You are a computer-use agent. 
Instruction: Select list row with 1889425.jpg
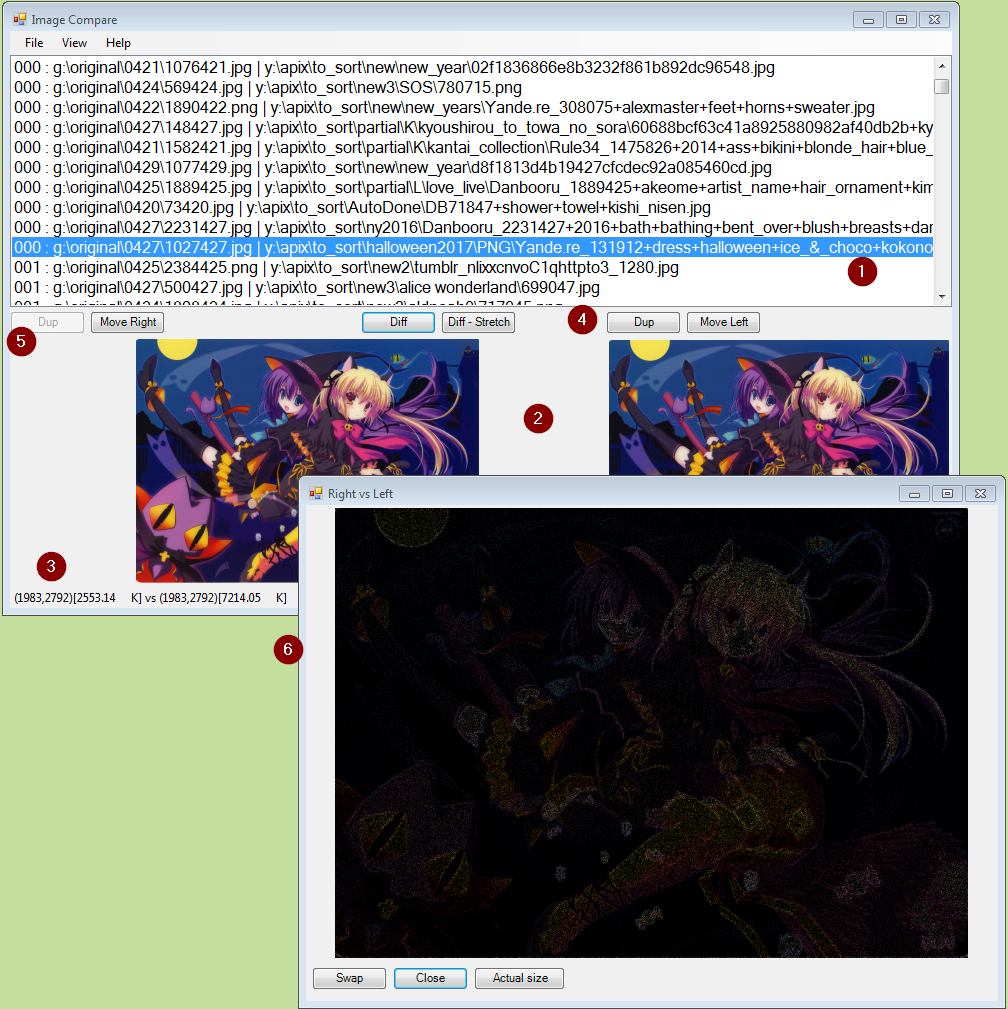coord(472,187)
